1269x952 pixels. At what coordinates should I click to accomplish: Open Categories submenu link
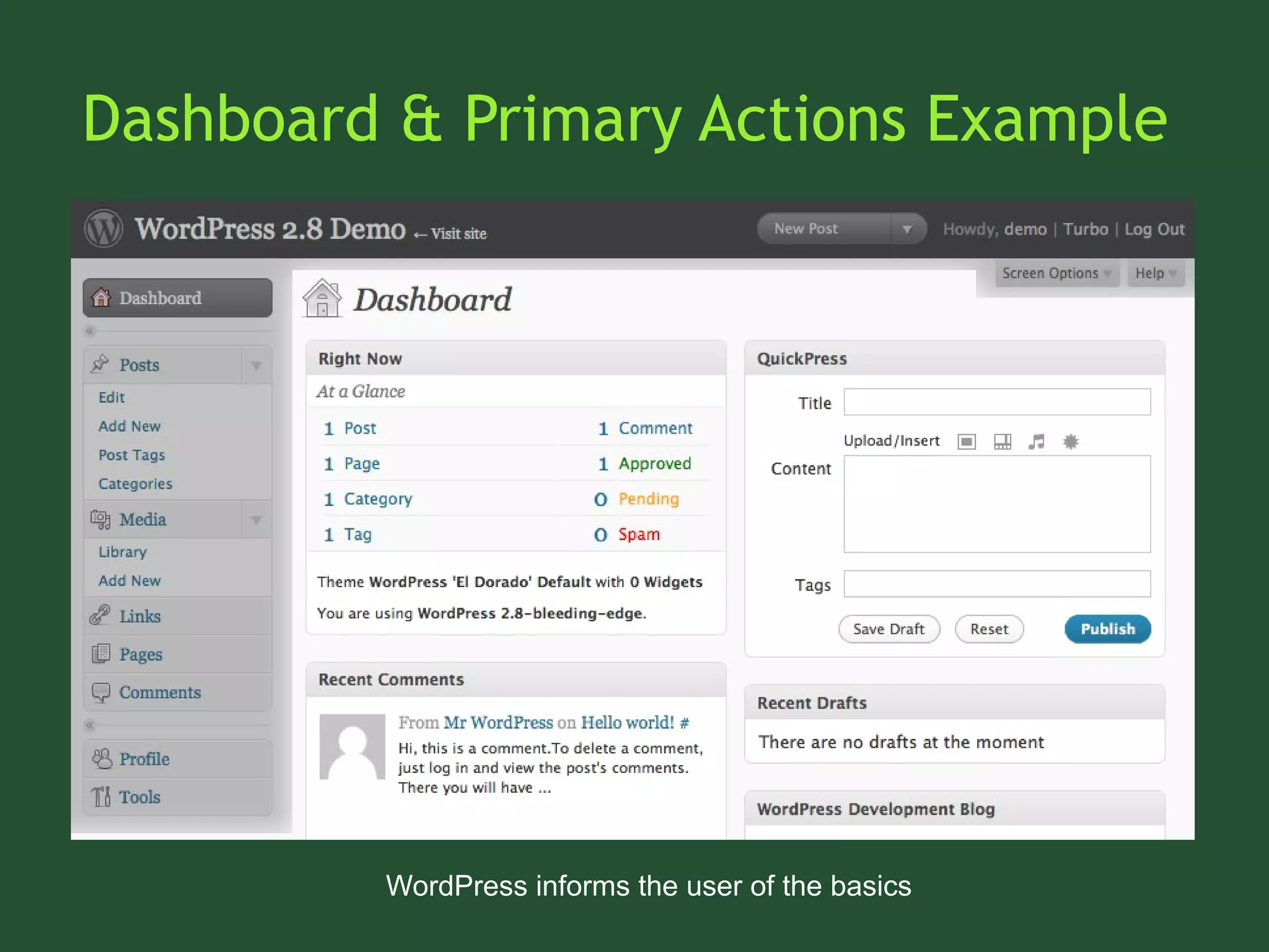[x=135, y=484]
